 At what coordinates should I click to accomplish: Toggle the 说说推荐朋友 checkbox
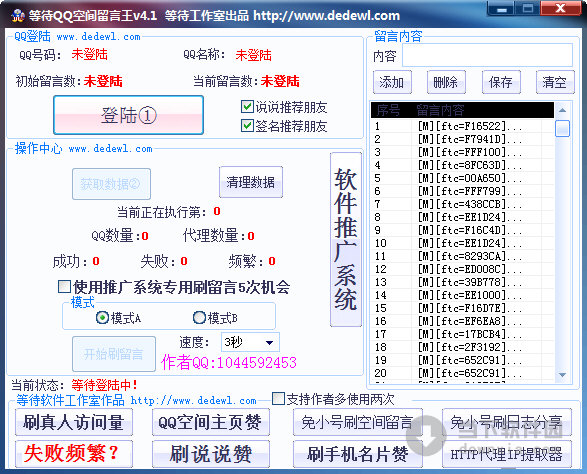pyautogui.click(x=247, y=107)
